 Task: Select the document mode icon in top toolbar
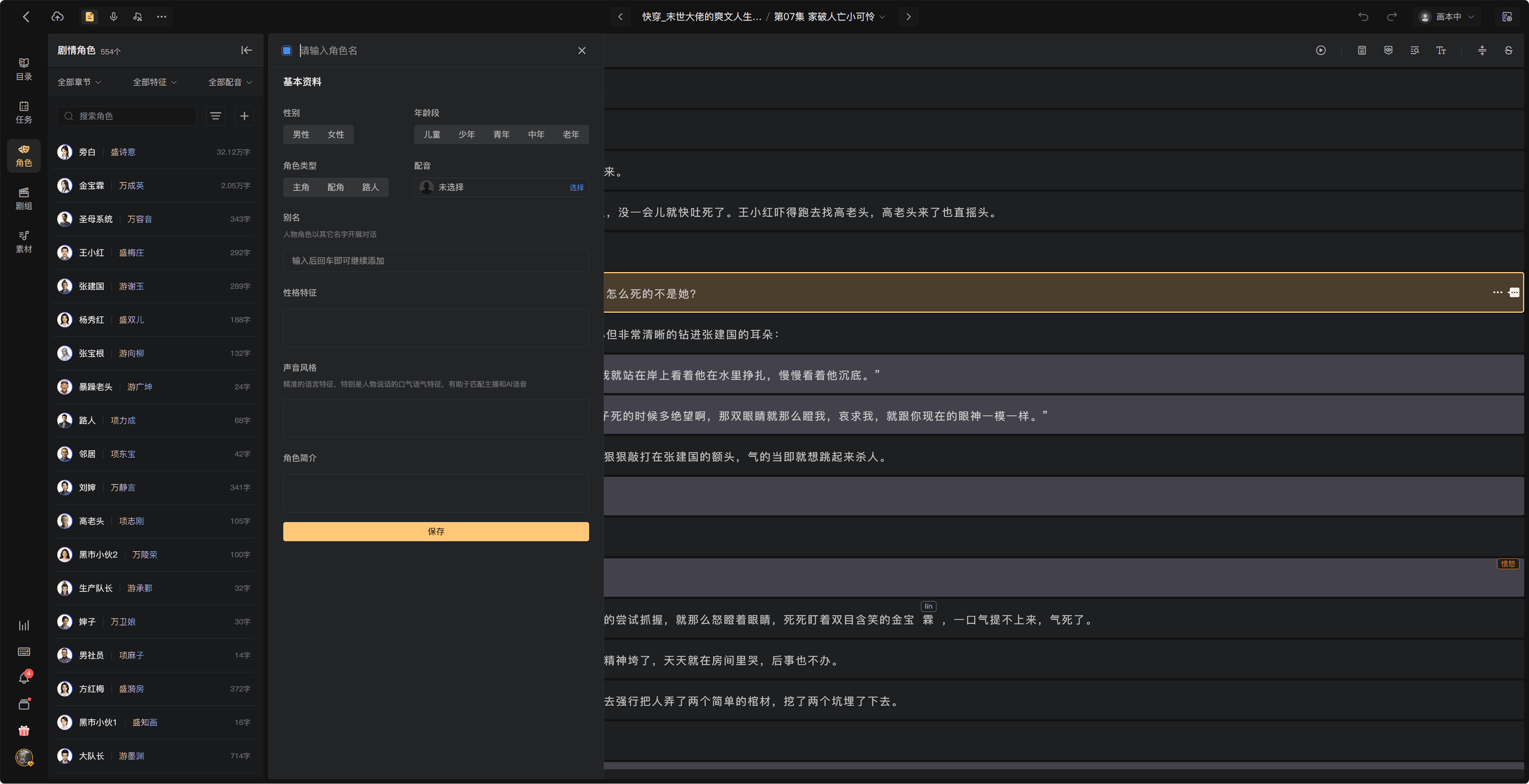click(90, 17)
